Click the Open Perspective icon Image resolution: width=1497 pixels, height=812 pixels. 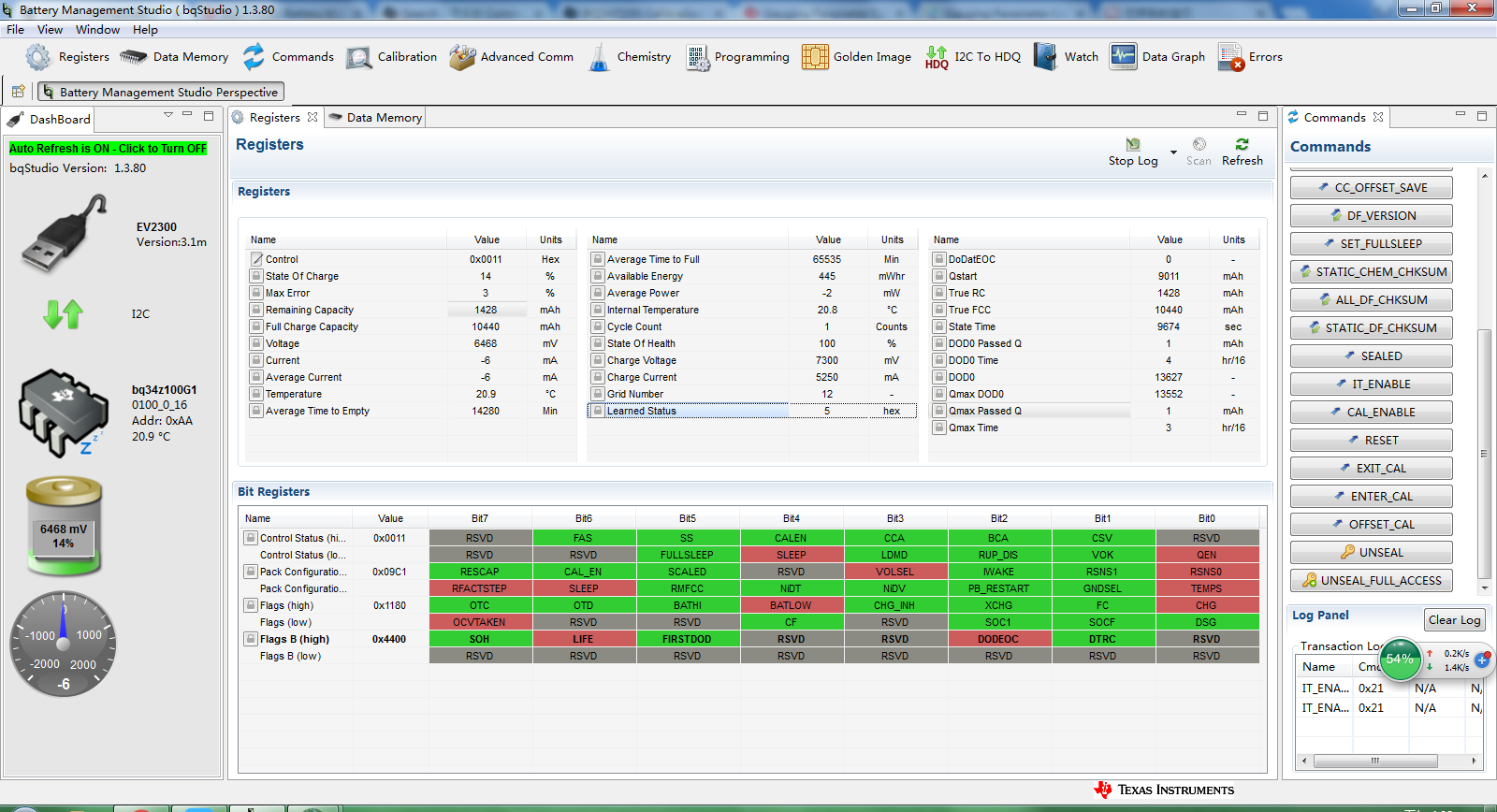pos(18,92)
